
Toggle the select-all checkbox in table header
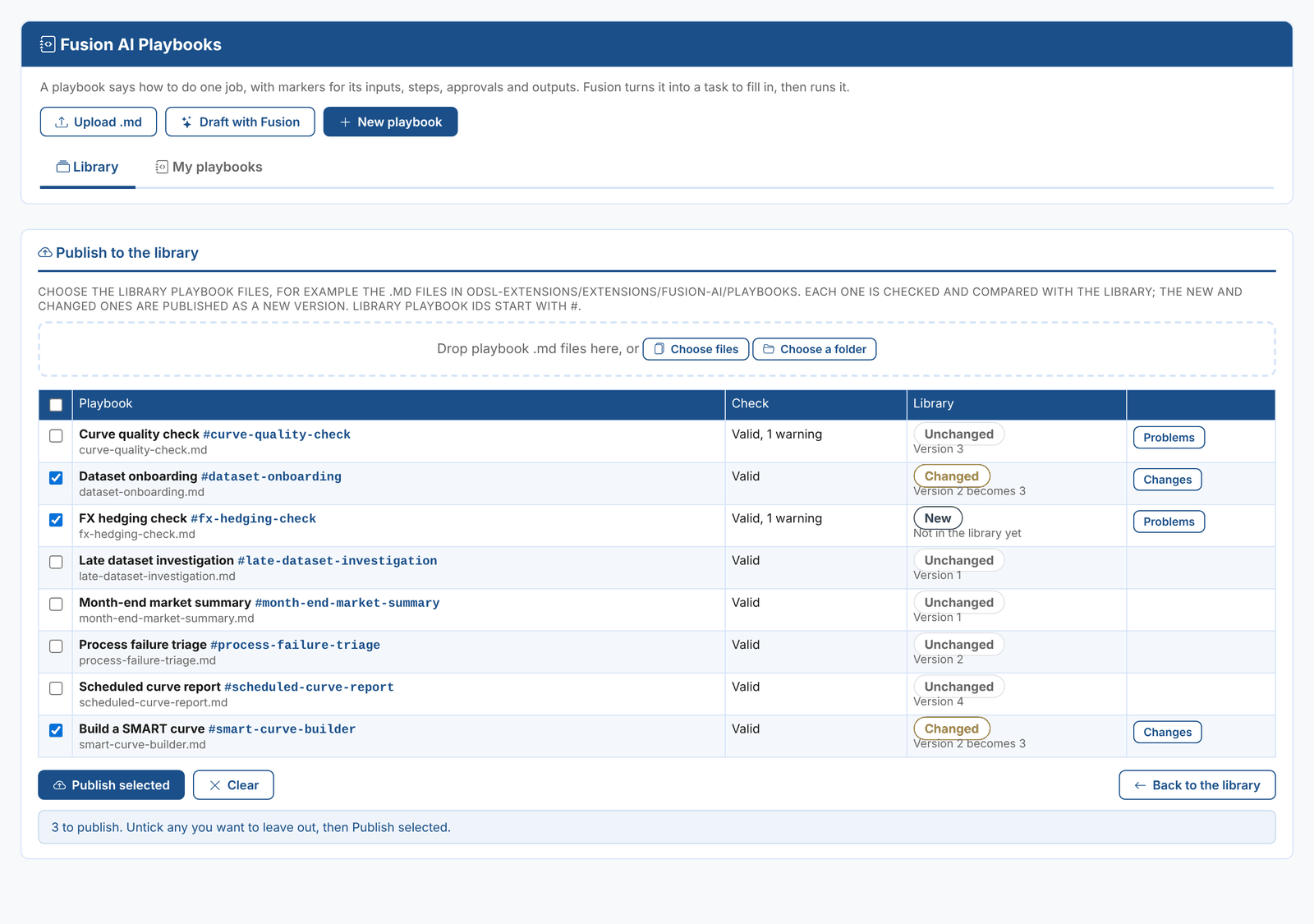(x=56, y=405)
